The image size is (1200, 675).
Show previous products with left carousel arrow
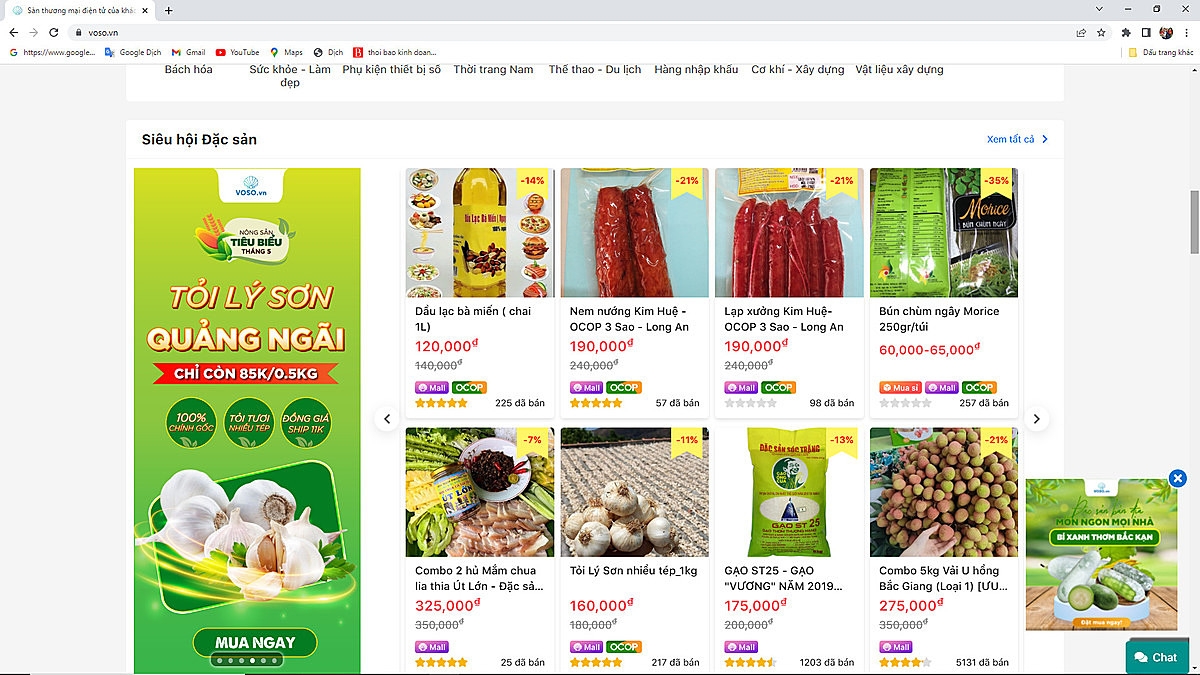pyautogui.click(x=387, y=419)
